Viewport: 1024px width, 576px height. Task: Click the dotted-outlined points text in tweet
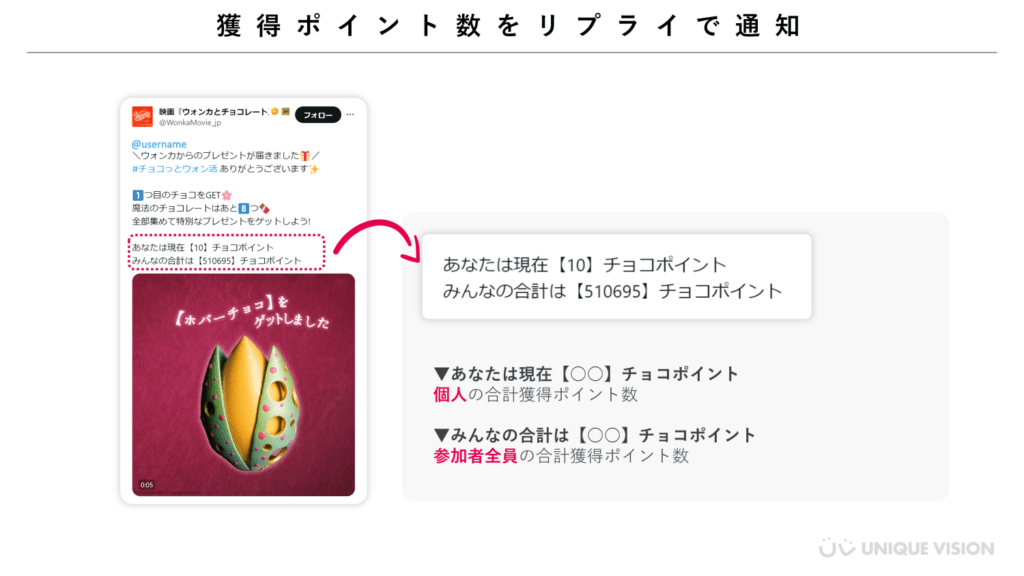coord(226,253)
